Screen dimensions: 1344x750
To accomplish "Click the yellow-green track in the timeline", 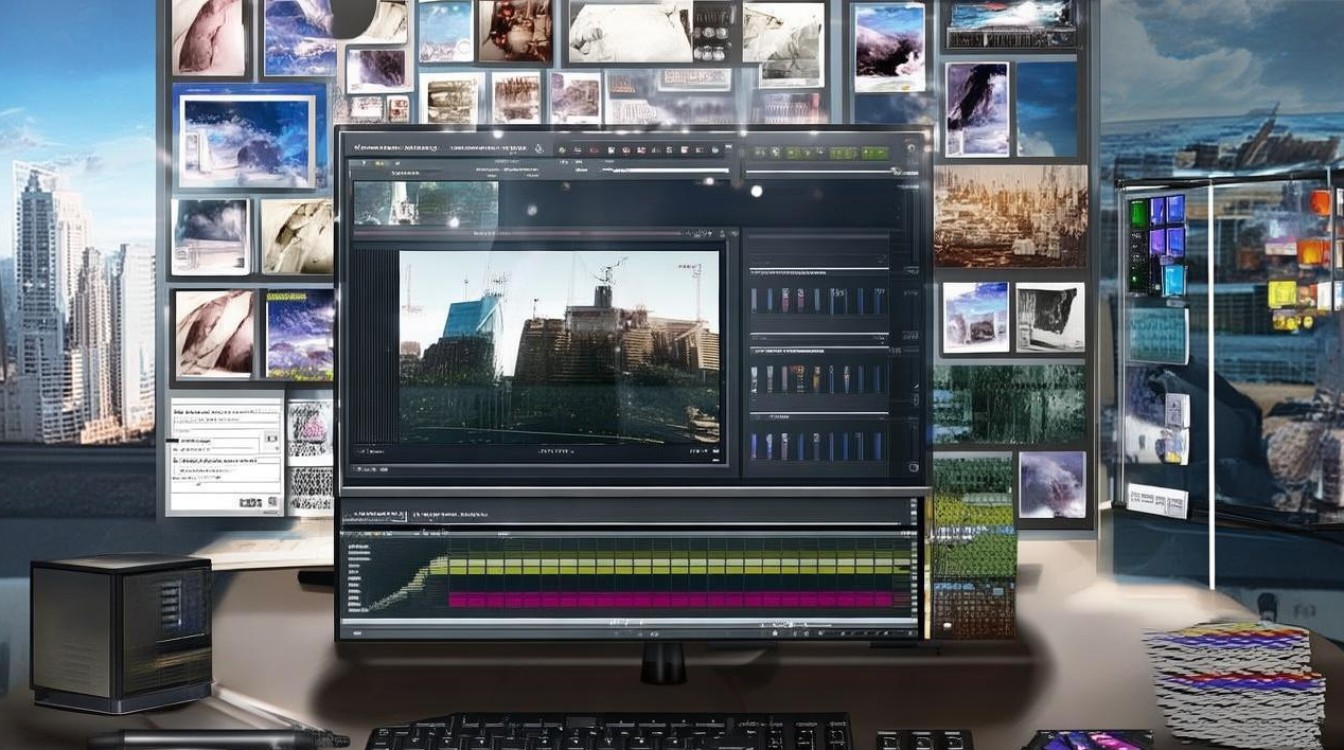I will click(x=670, y=565).
